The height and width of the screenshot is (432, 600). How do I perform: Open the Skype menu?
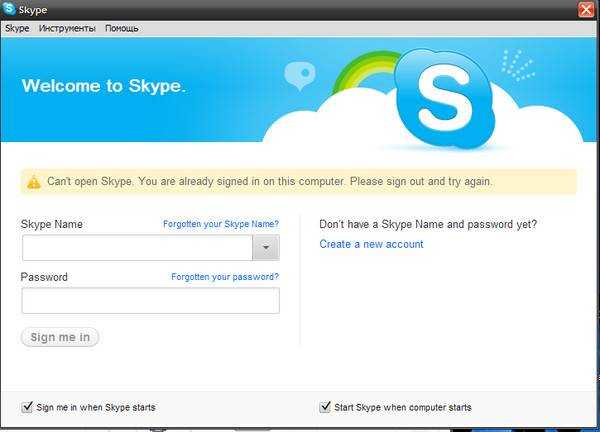point(17,28)
